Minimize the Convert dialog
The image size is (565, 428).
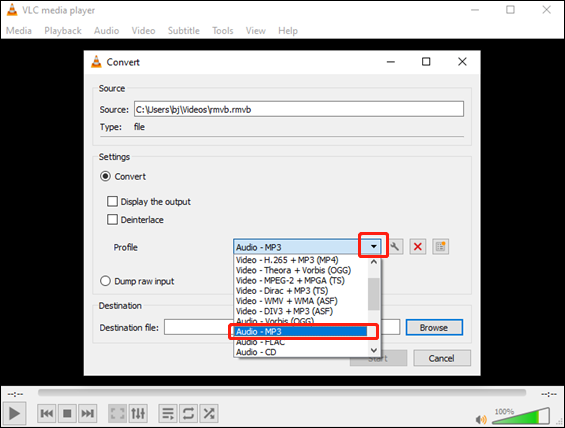click(391, 62)
